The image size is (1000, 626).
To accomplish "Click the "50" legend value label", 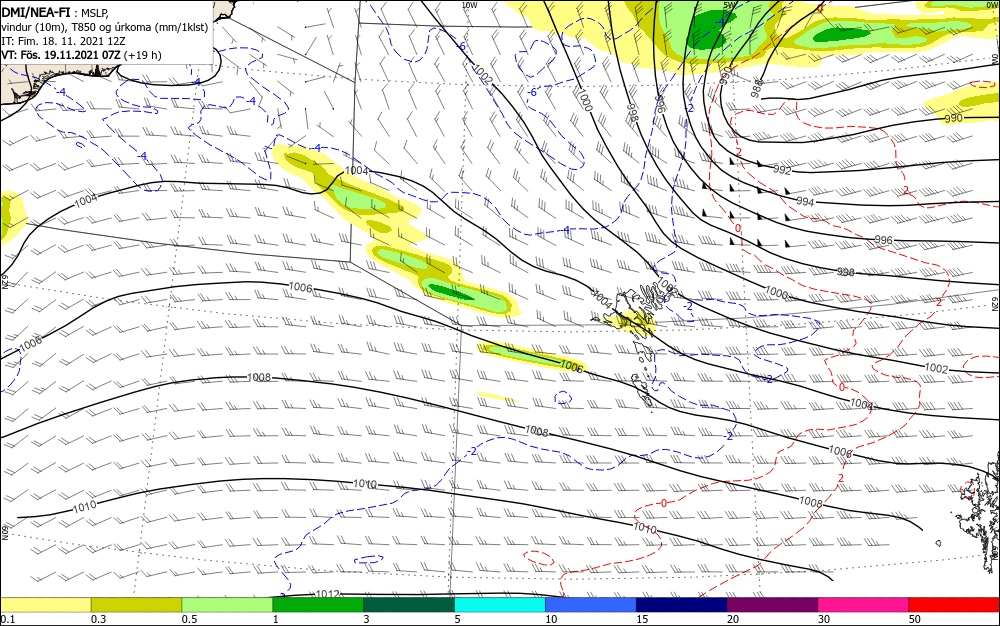I will [915, 619].
